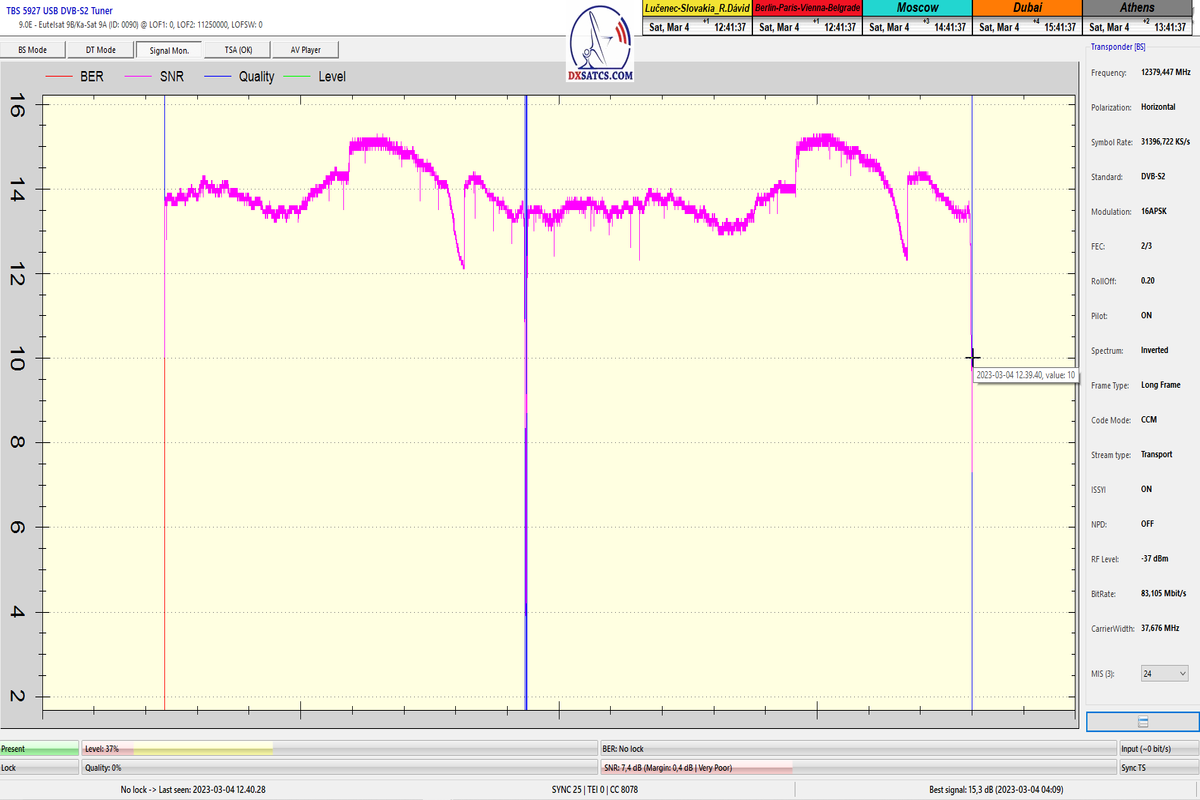Select the Signal Mon. tab

coord(169,49)
